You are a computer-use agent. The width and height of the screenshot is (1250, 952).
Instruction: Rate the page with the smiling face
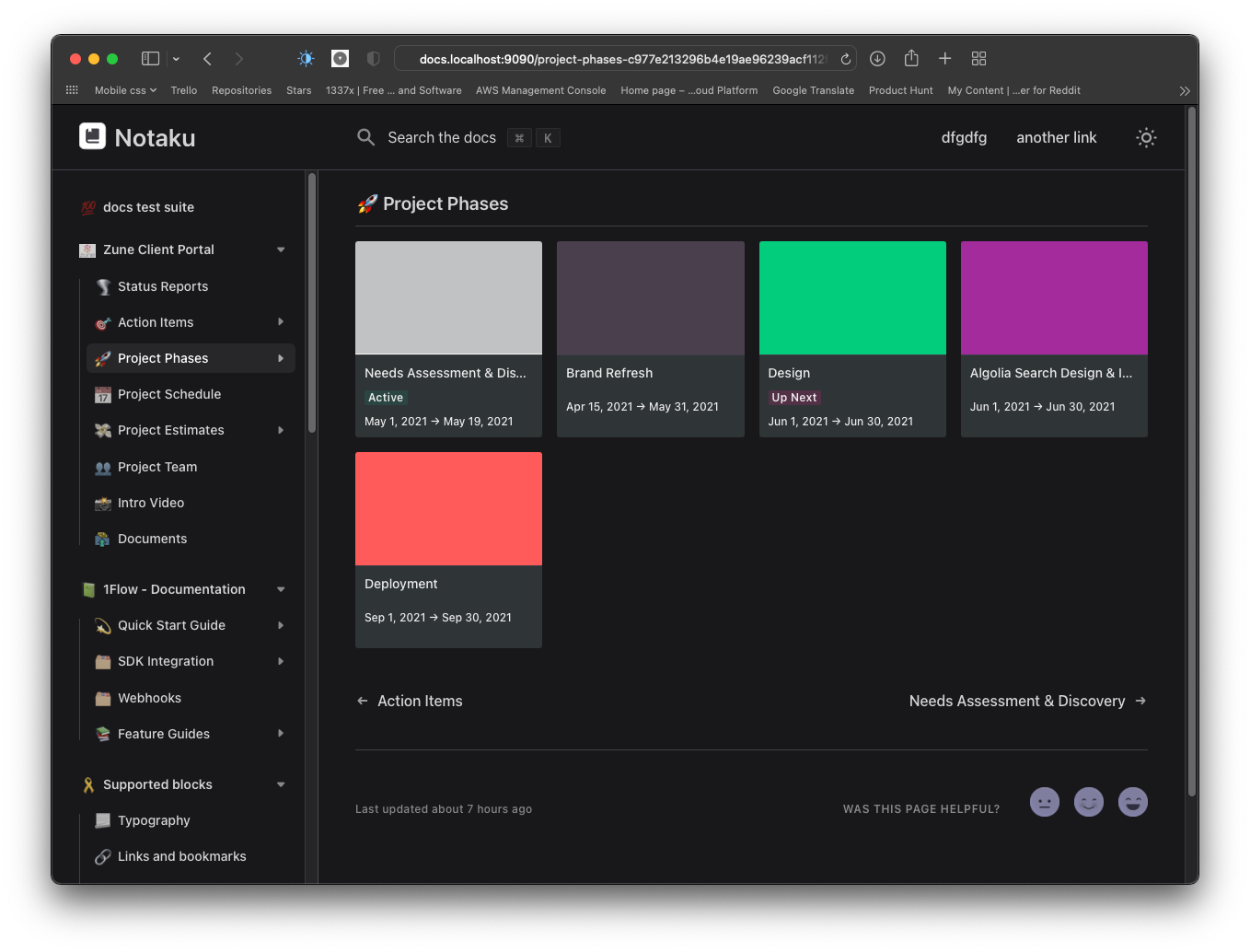[x=1088, y=802]
